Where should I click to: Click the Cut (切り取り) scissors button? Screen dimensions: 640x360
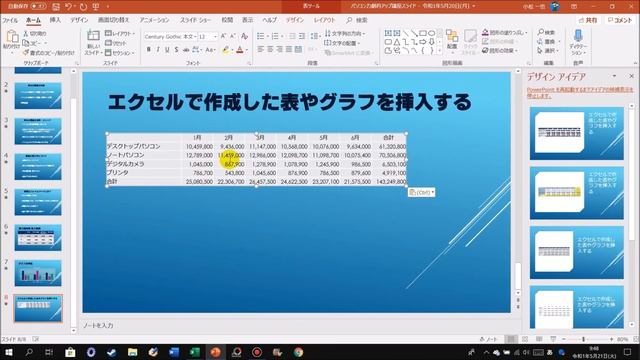point(35,33)
